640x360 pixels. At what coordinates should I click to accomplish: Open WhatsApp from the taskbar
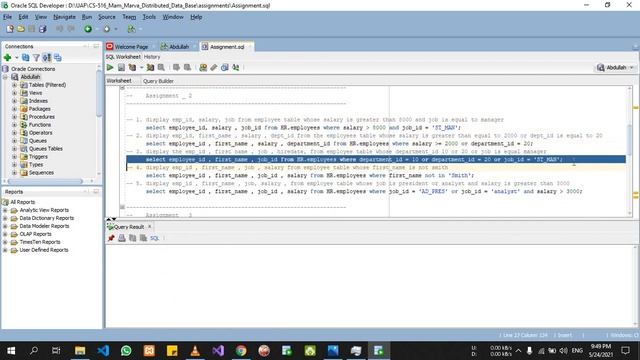126,351
